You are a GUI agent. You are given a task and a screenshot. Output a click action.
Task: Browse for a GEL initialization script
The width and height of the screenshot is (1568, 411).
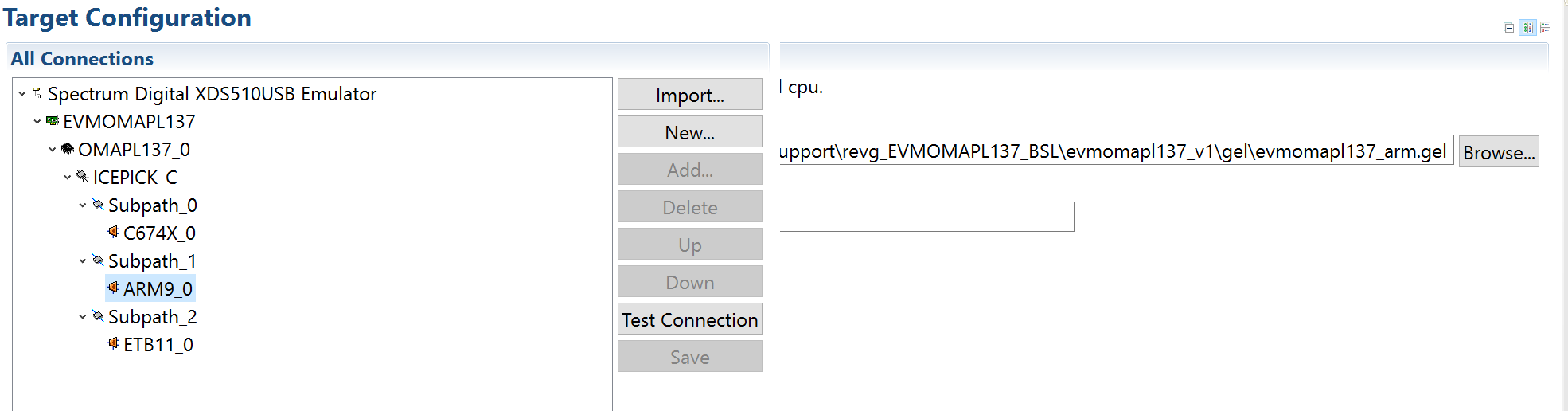1498,152
